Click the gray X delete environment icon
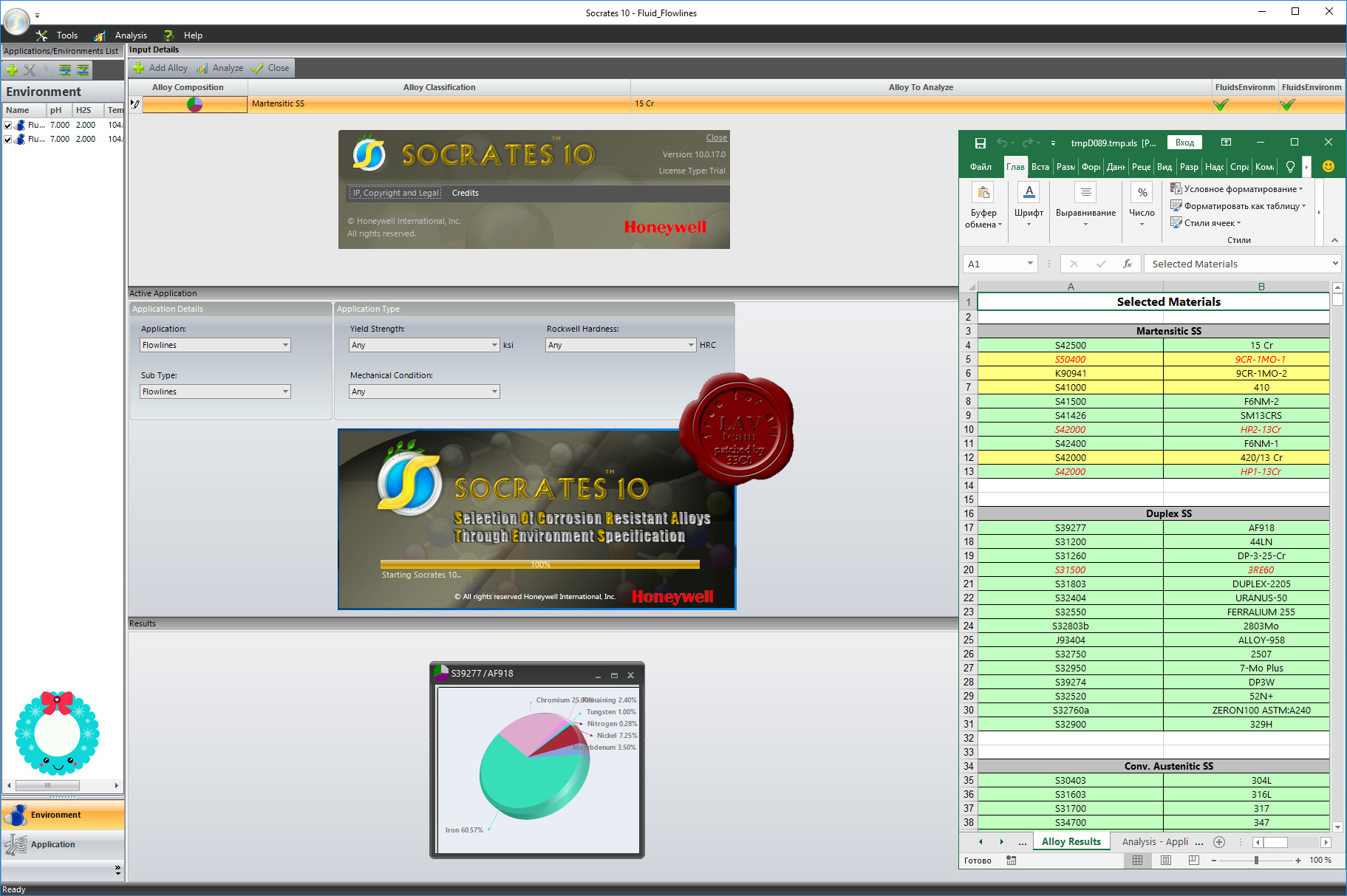Image resolution: width=1347 pixels, height=896 pixels. coord(30,70)
